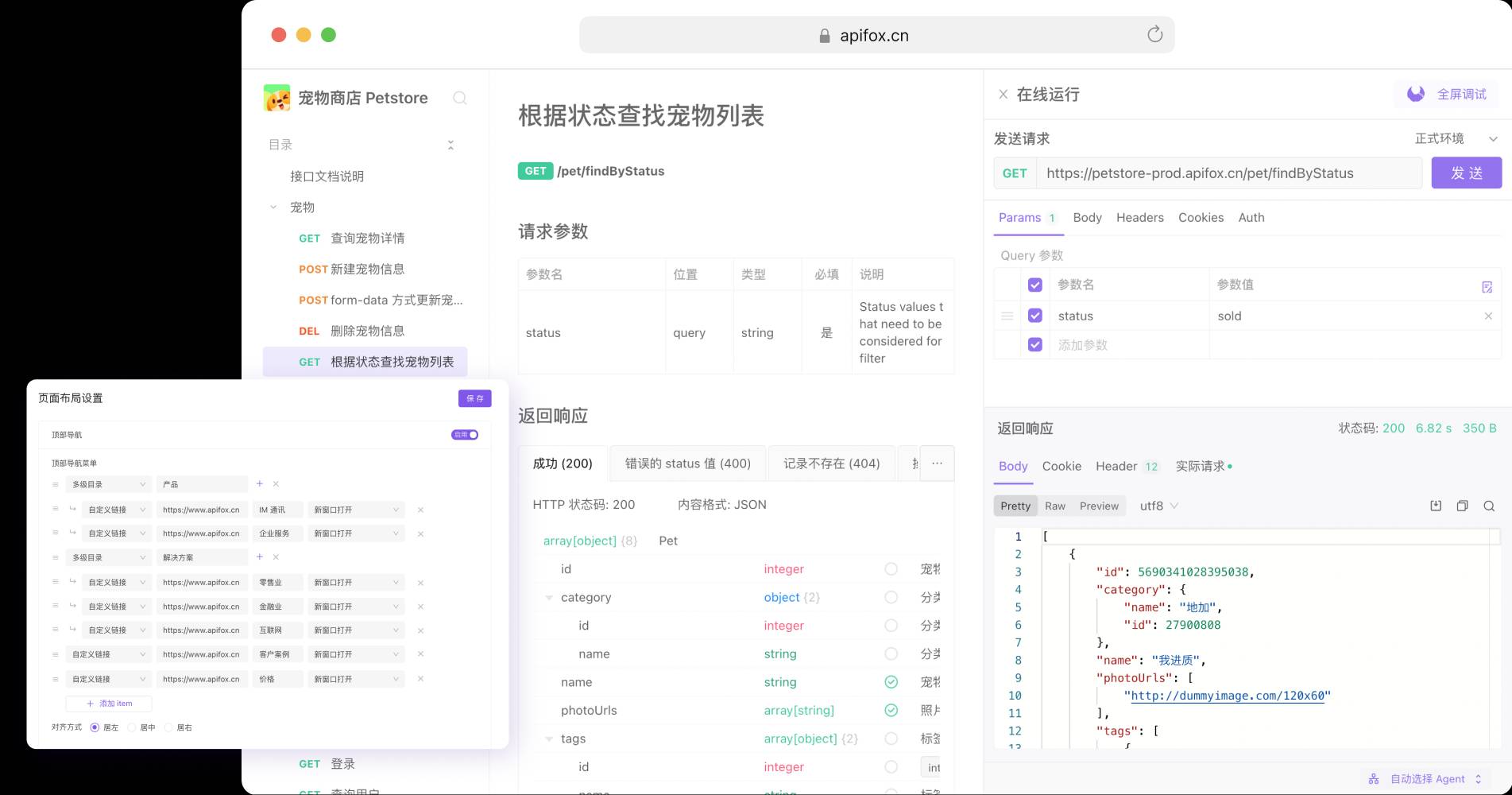Copy the response body
Image resolution: width=1512 pixels, height=795 pixels.
1462,506
